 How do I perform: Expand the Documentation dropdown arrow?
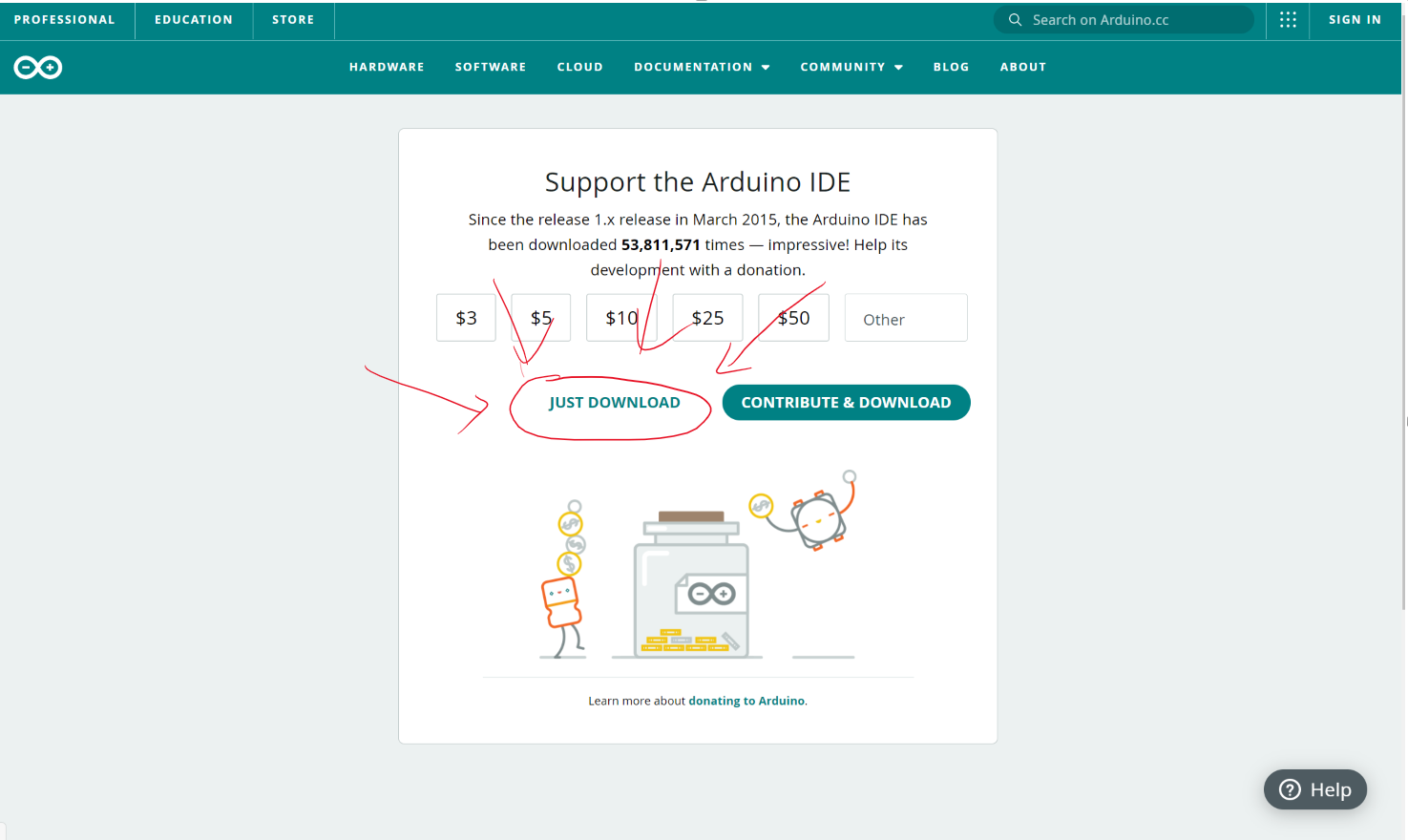coord(766,68)
